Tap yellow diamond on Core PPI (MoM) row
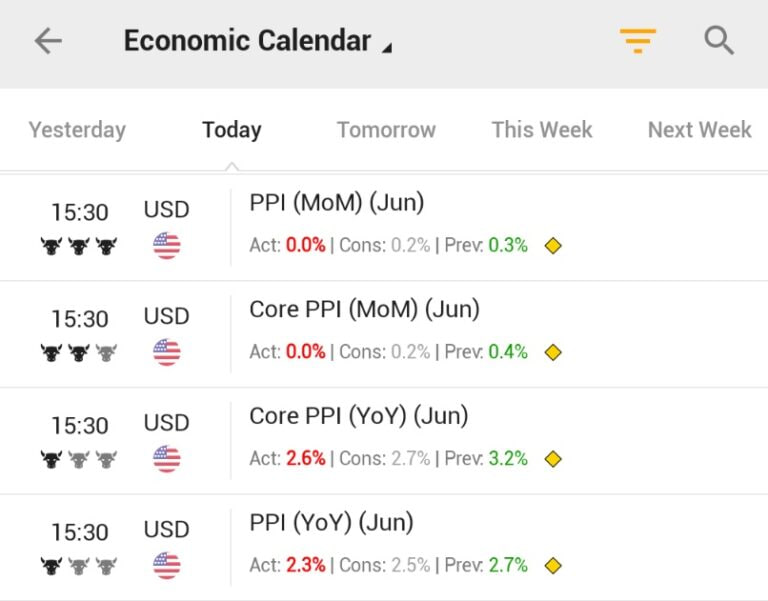 pos(553,352)
